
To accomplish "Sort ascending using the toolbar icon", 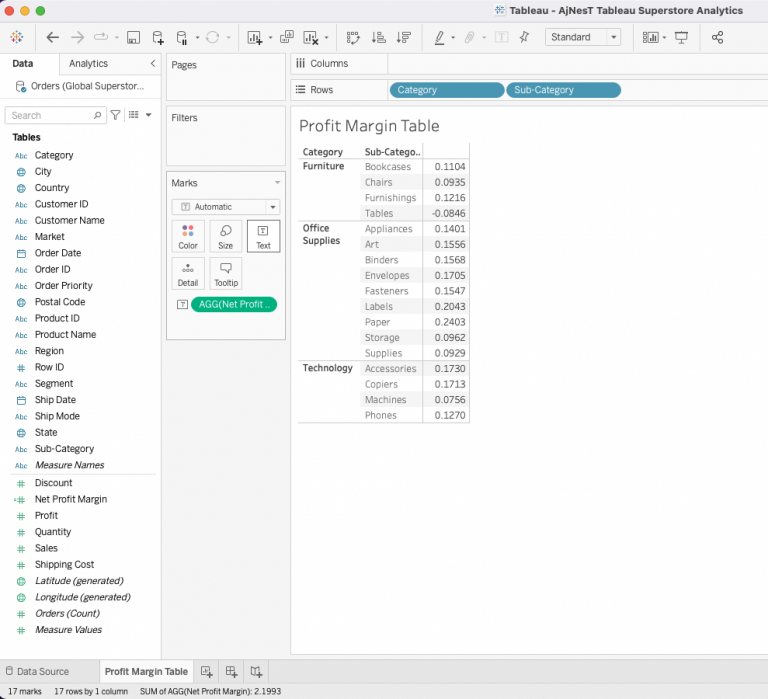I will tap(378, 37).
